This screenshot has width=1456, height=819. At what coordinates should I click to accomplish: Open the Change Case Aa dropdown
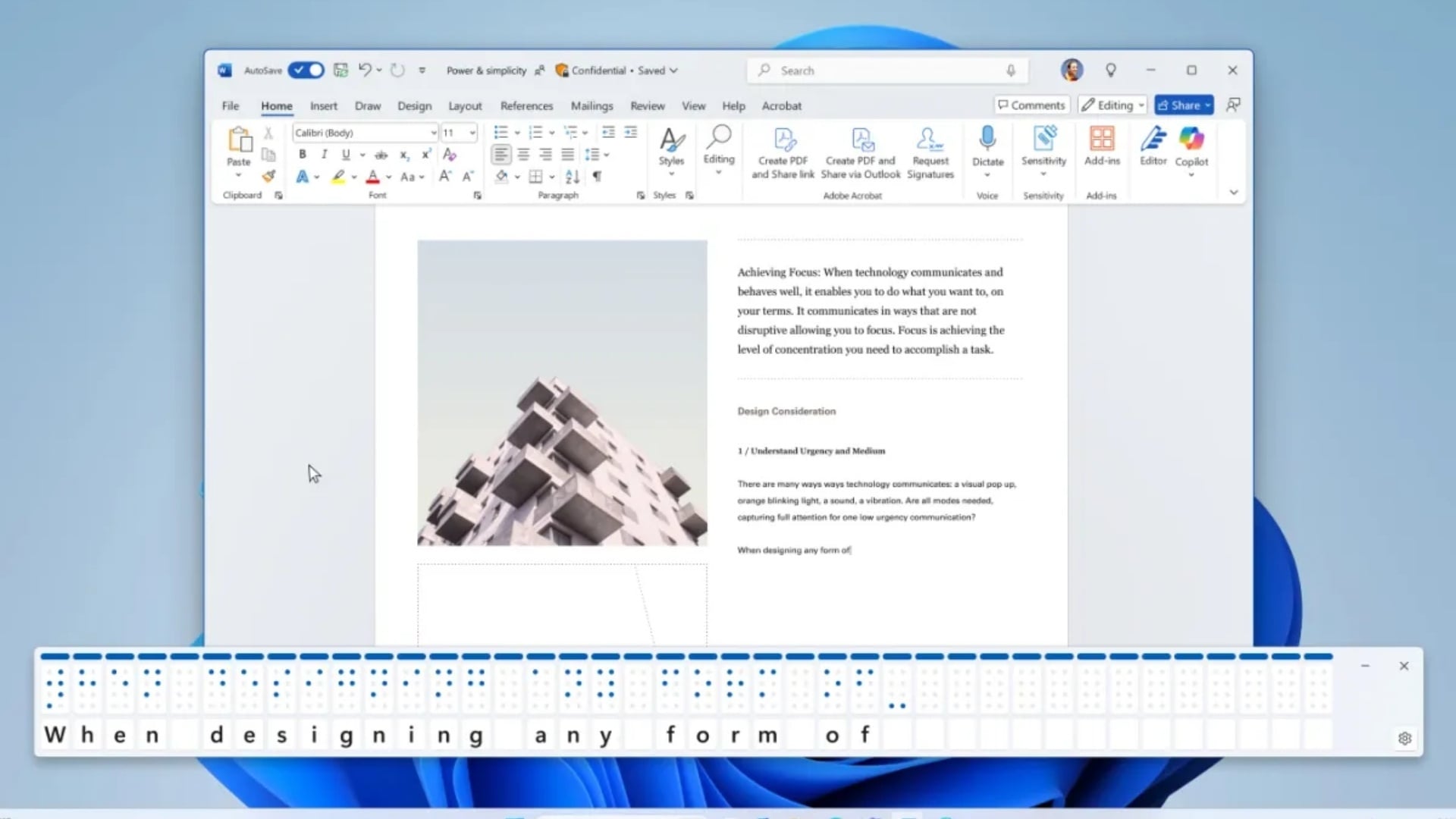tap(412, 177)
